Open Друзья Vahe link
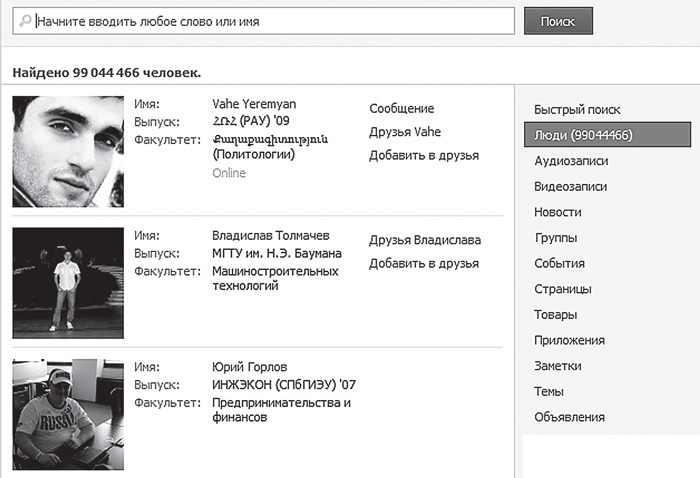 tap(405, 132)
